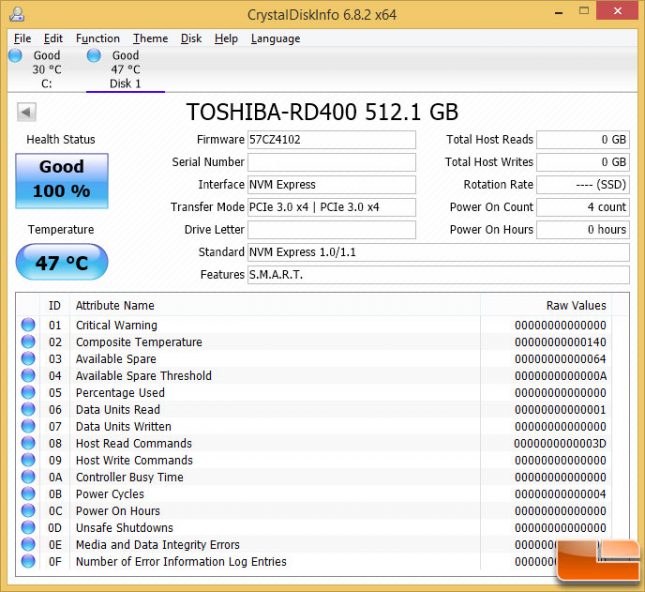
Task: Click the 47 °C temperature button
Action: pyautogui.click(x=62, y=262)
